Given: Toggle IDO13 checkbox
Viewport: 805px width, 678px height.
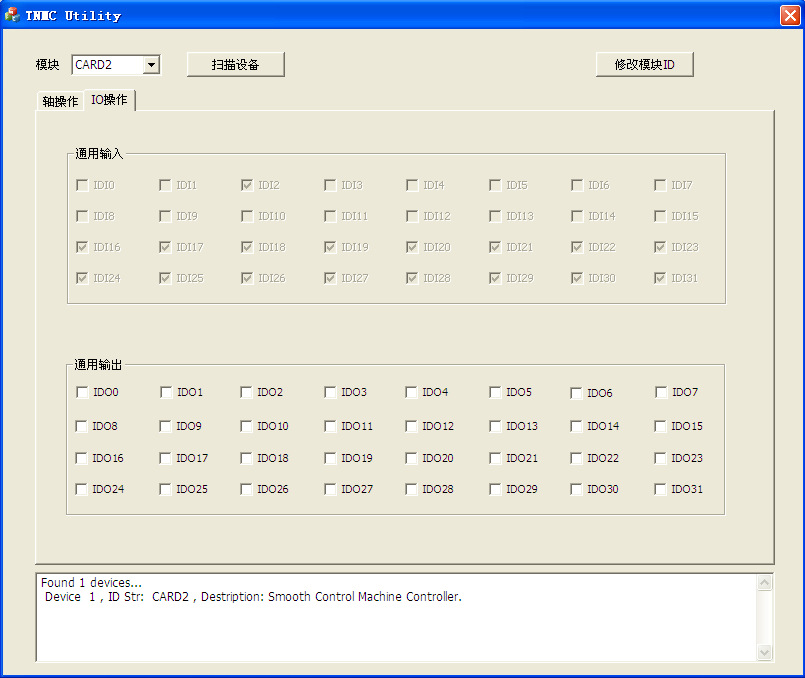Looking at the screenshot, I should click(x=495, y=426).
